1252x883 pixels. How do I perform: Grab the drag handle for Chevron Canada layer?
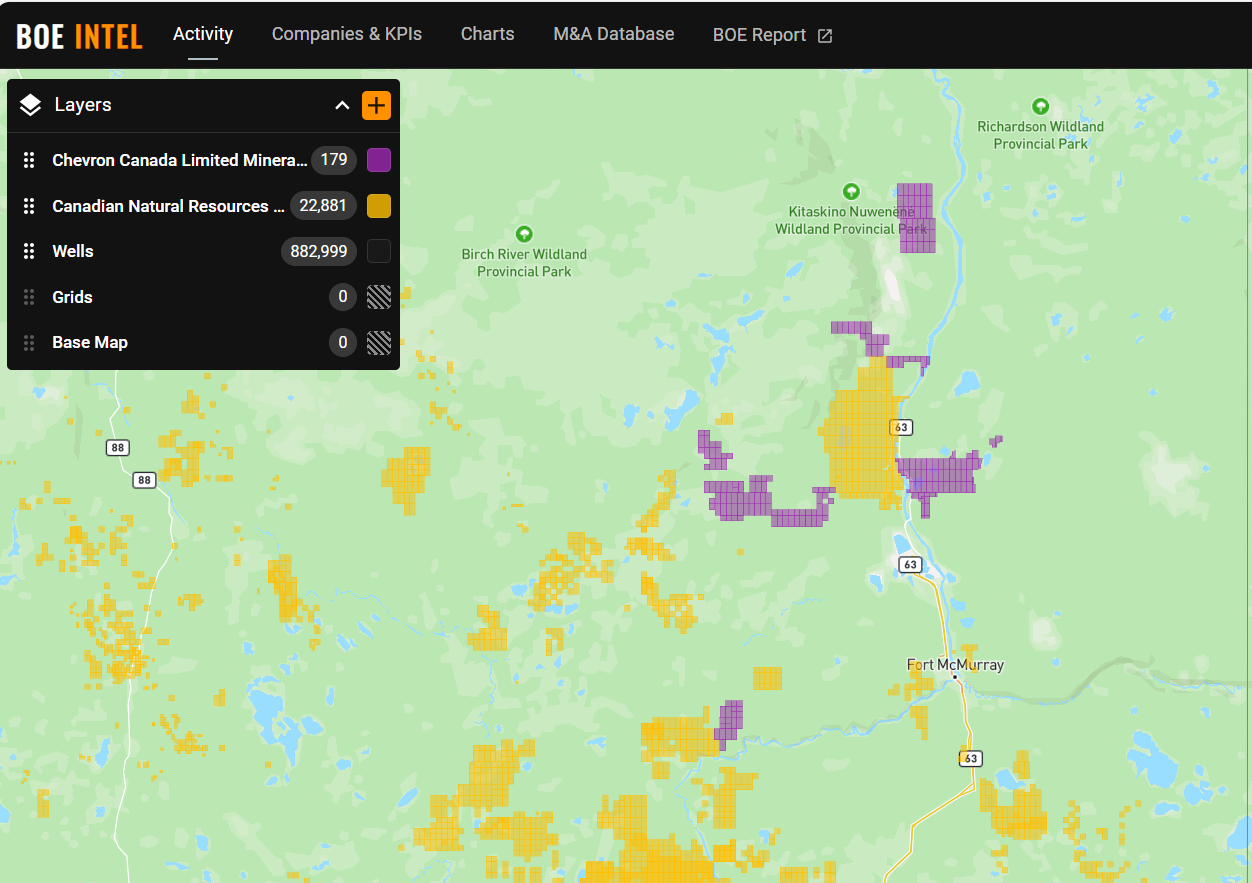tap(29, 160)
